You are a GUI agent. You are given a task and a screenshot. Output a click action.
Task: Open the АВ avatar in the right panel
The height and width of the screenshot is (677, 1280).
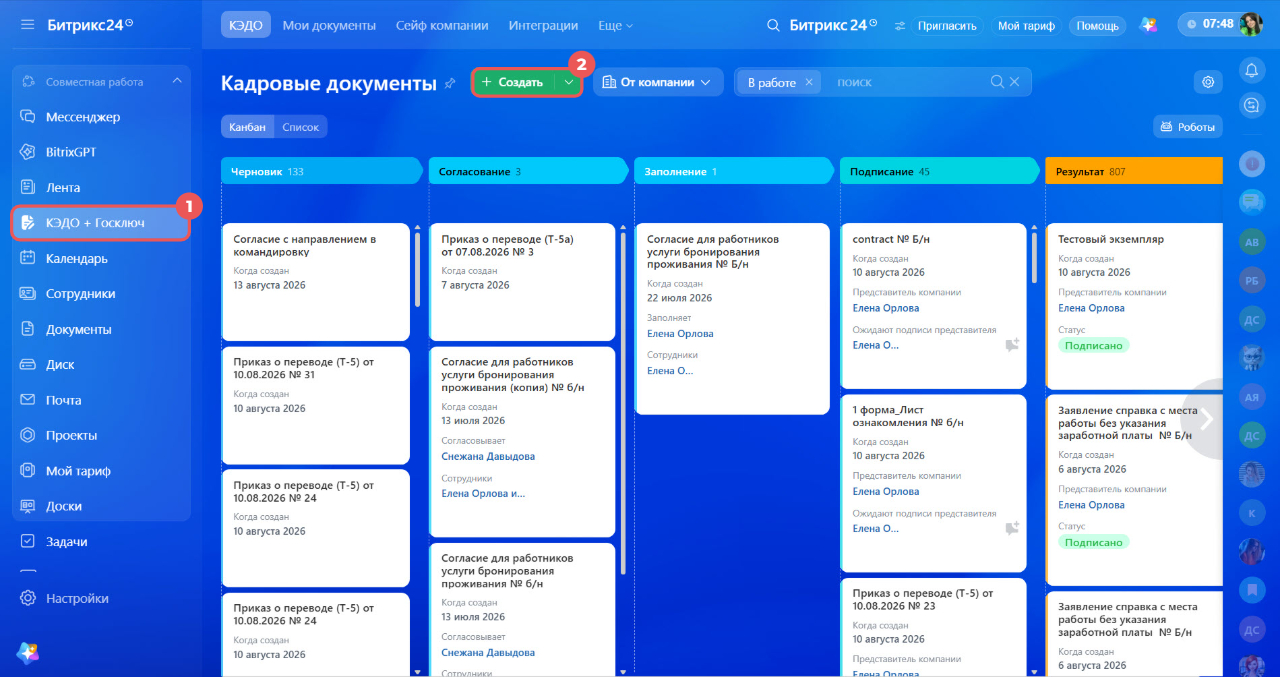click(1251, 241)
